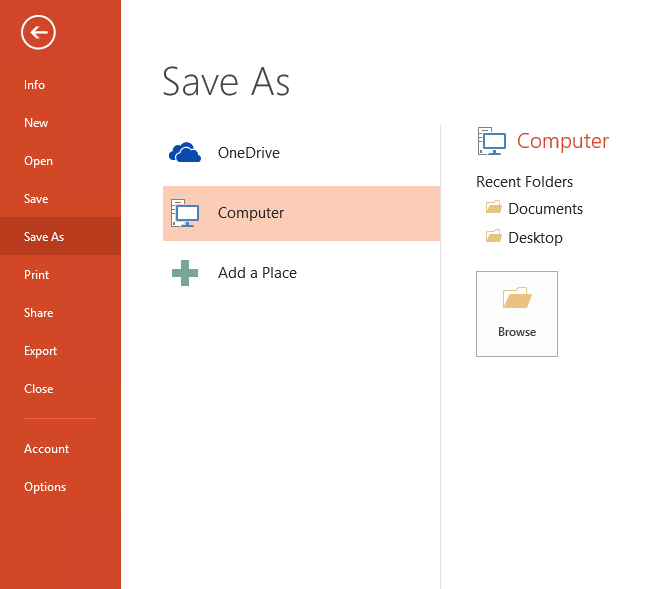Click the Computer icon in right pane header
The height and width of the screenshot is (589, 653).
point(491,142)
